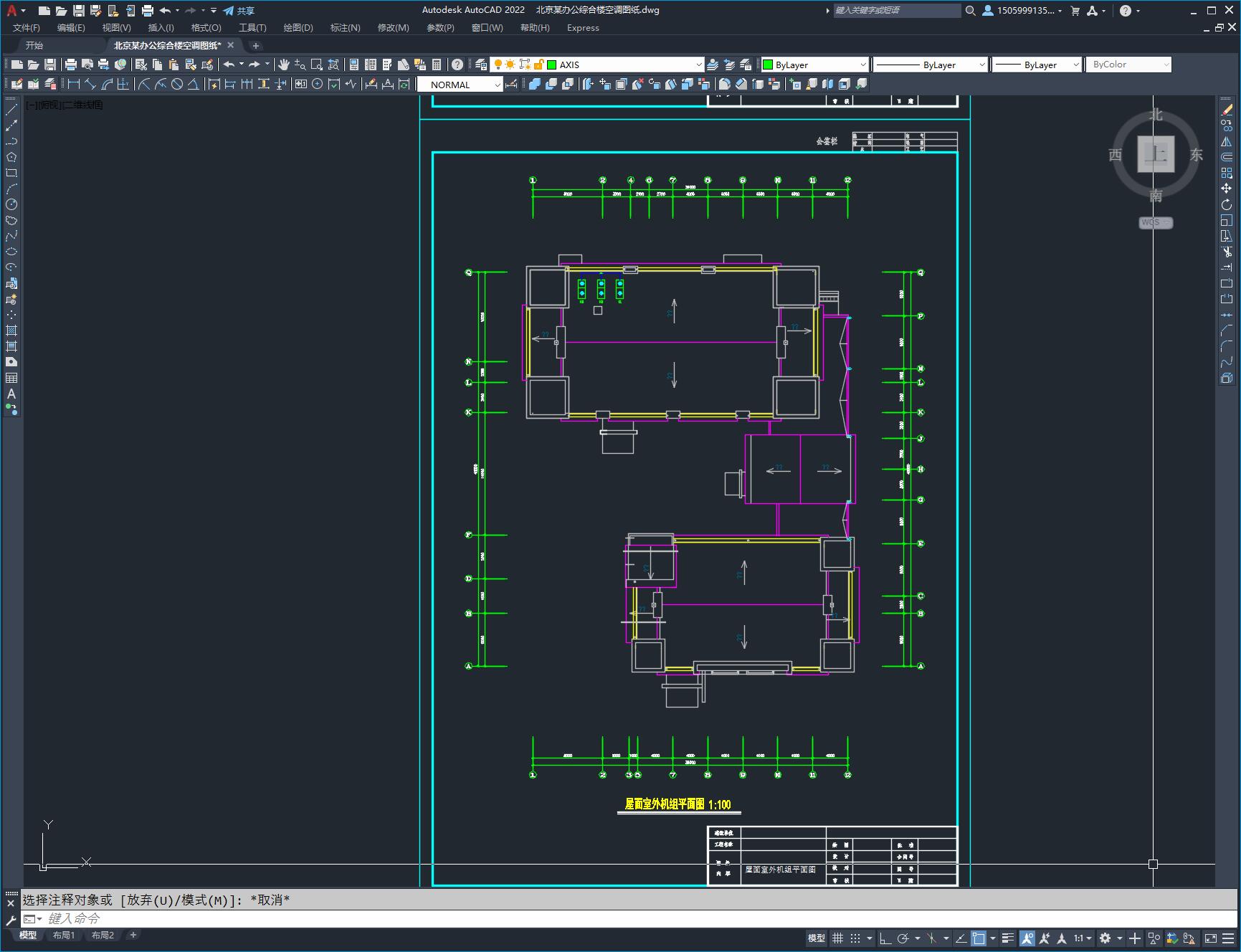
Task: Toggle lineweight display
Action: tap(1008, 938)
